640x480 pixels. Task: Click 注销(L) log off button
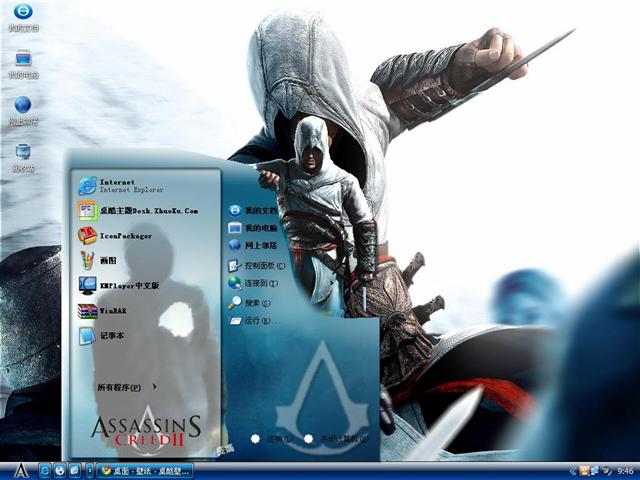tap(272, 439)
